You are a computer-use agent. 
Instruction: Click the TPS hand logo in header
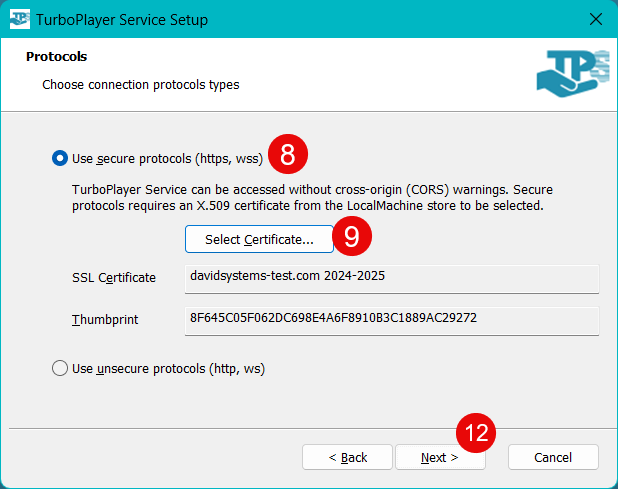pyautogui.click(x=572, y=76)
